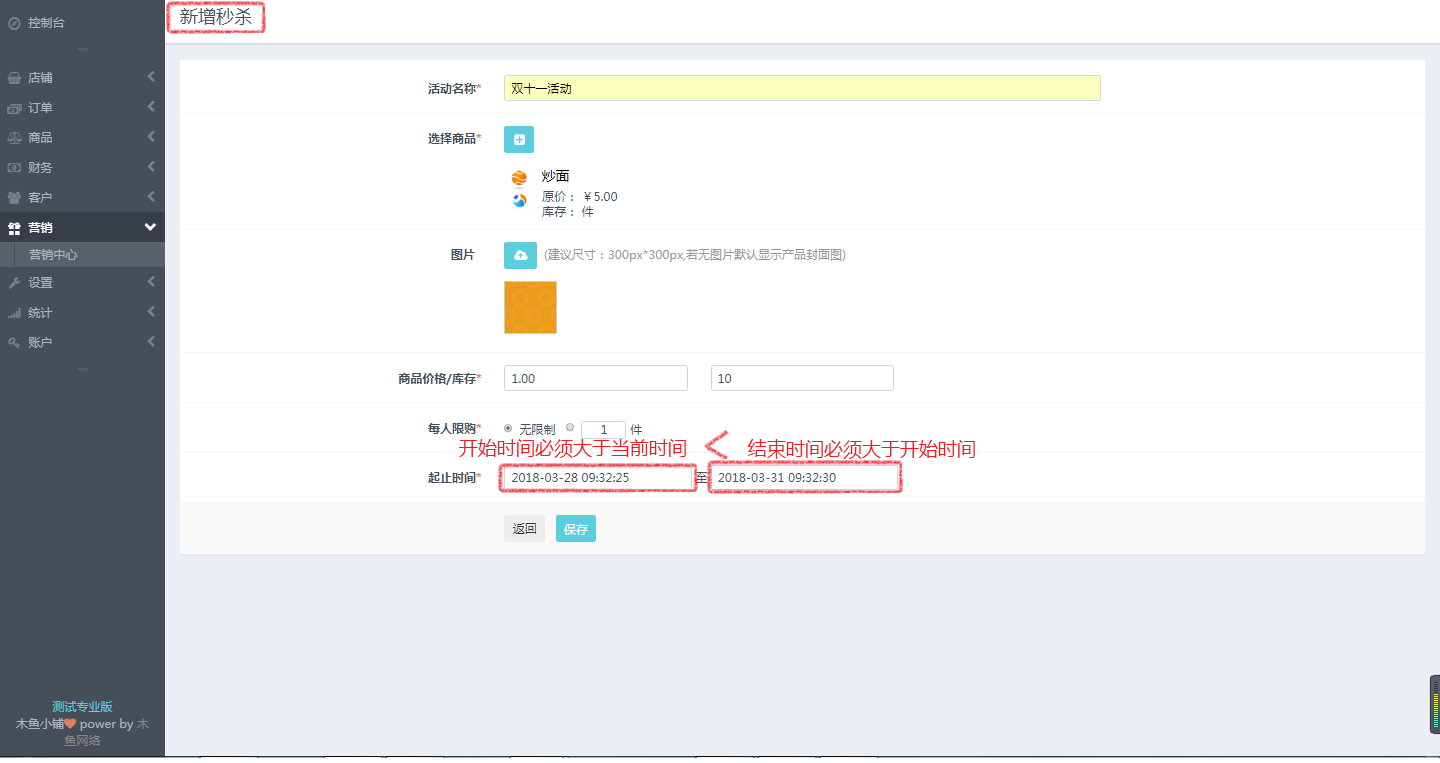Viewport: 1440px width, 763px height.
Task: Click the 保存 button
Action: click(575, 529)
